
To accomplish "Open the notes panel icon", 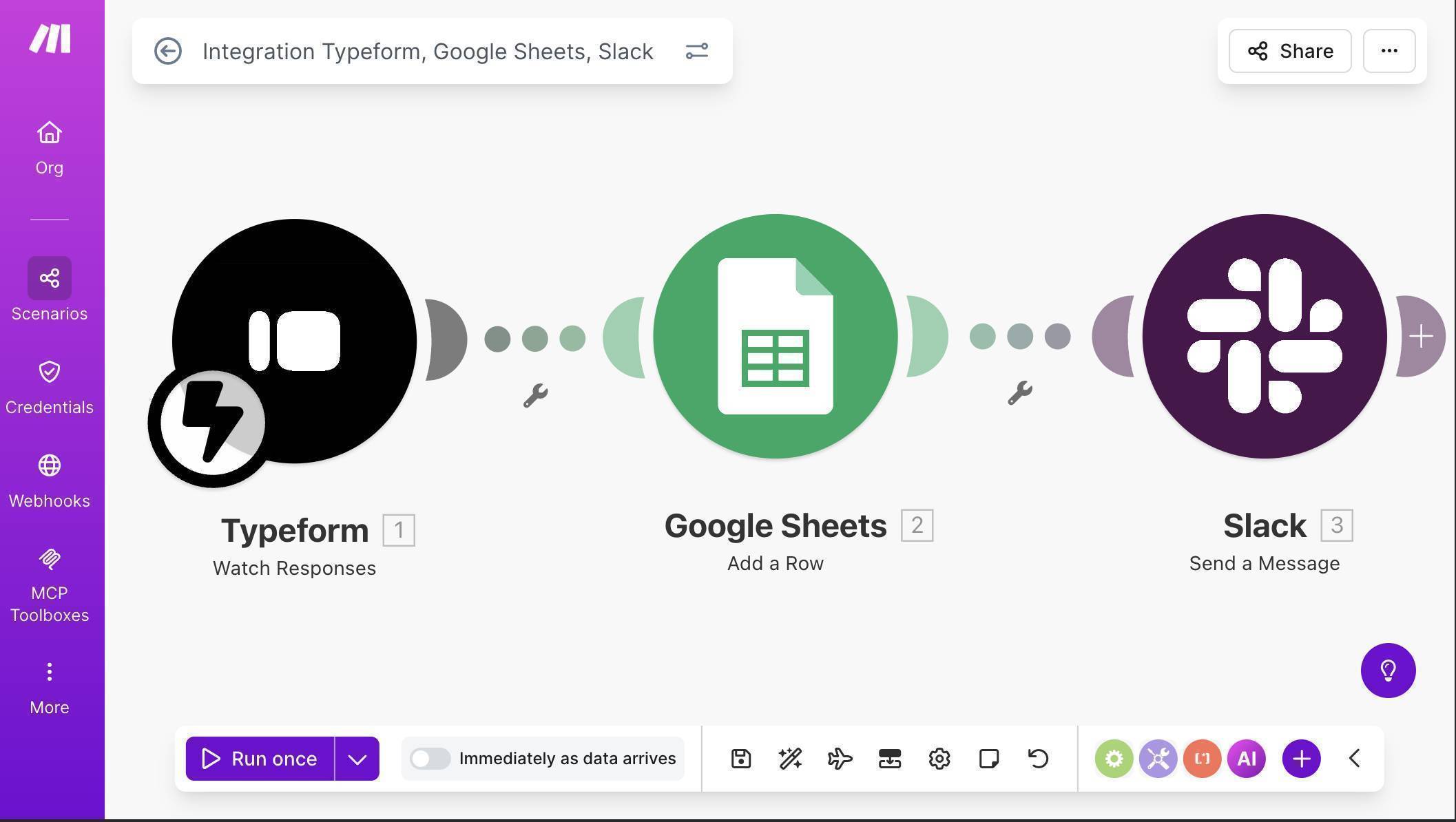I will pyautogui.click(x=988, y=759).
